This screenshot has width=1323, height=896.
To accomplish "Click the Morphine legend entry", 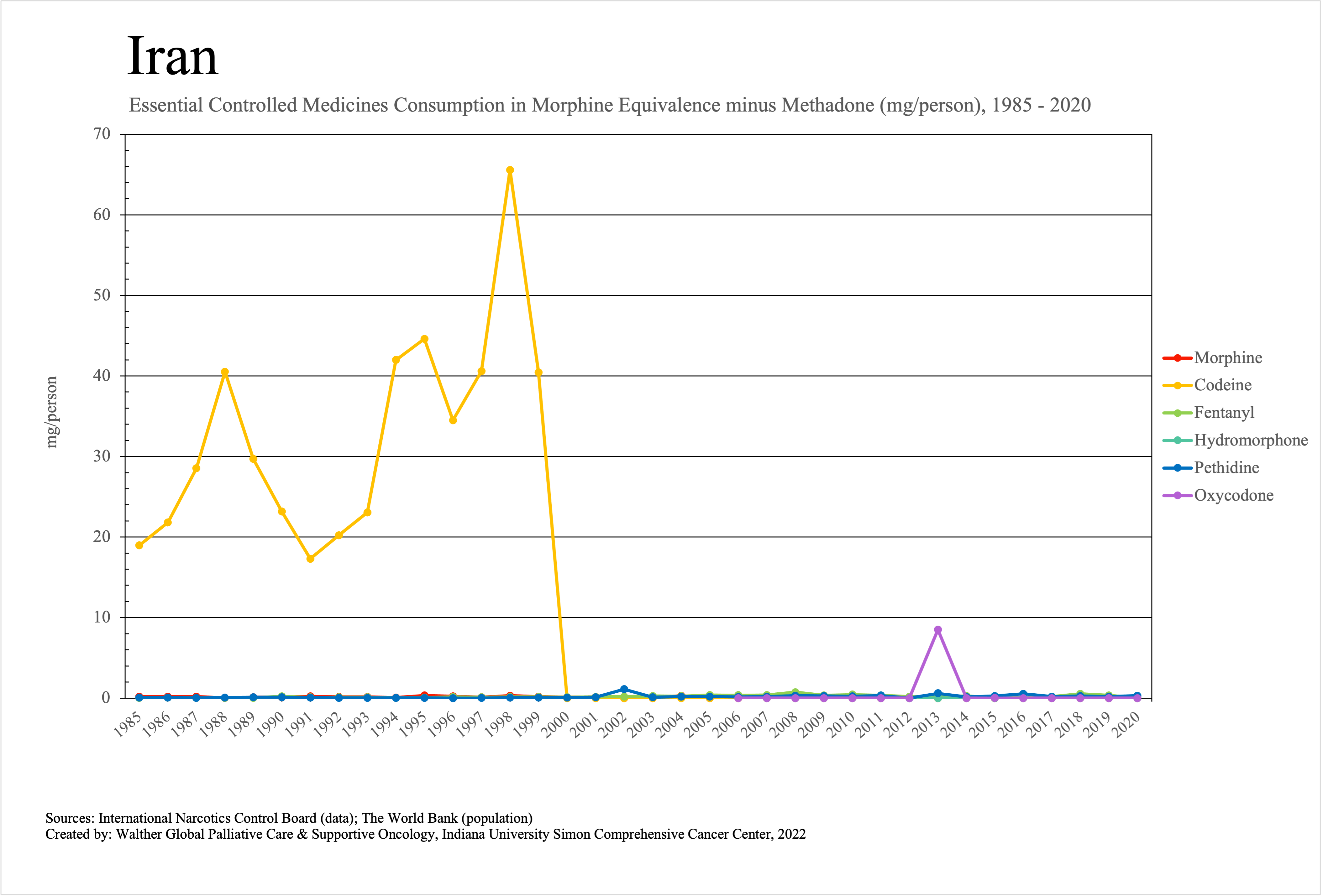I will (x=1227, y=358).
